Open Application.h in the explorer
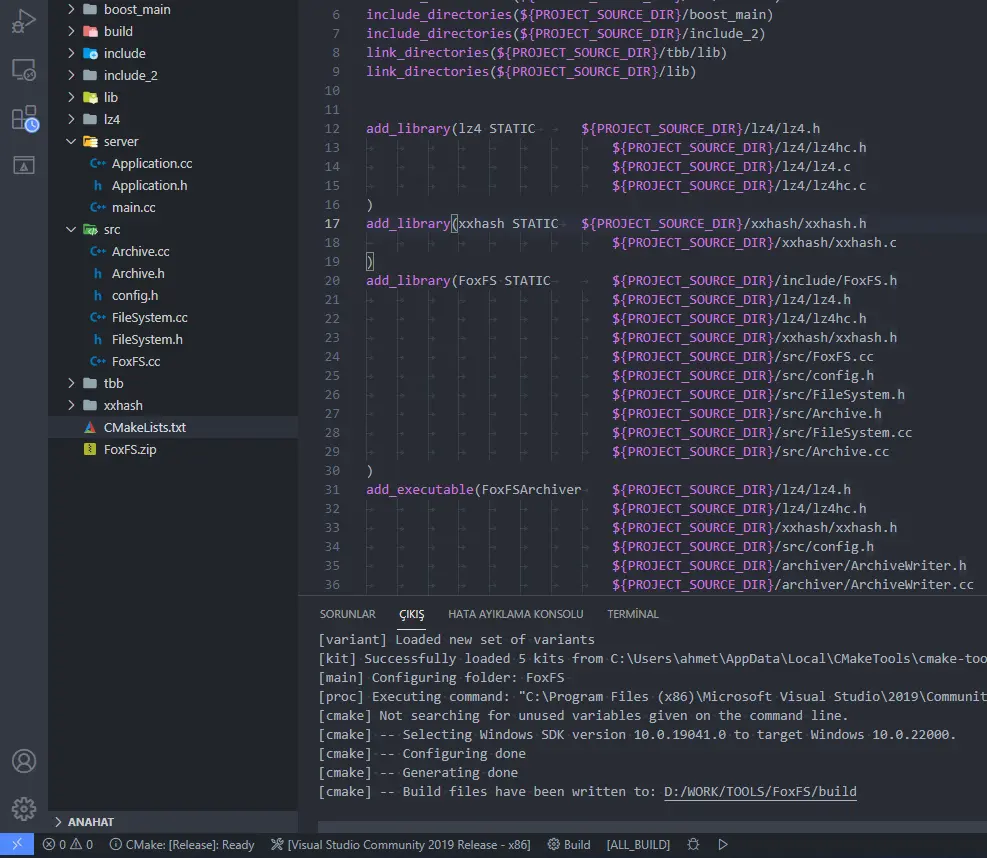The width and height of the screenshot is (987, 858). point(149,185)
